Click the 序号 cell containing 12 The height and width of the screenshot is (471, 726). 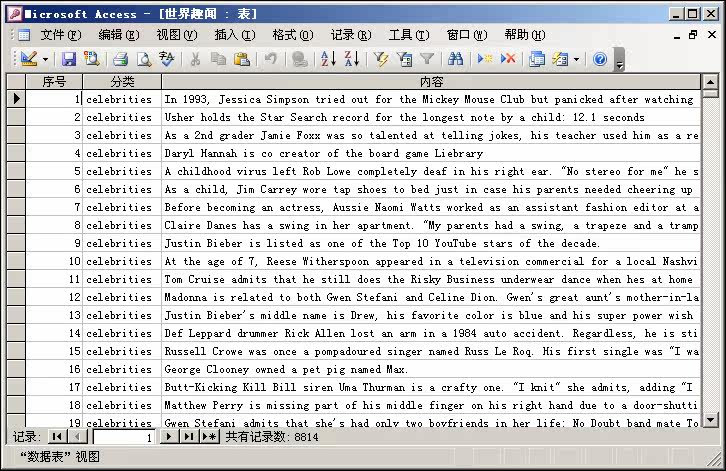(54, 297)
